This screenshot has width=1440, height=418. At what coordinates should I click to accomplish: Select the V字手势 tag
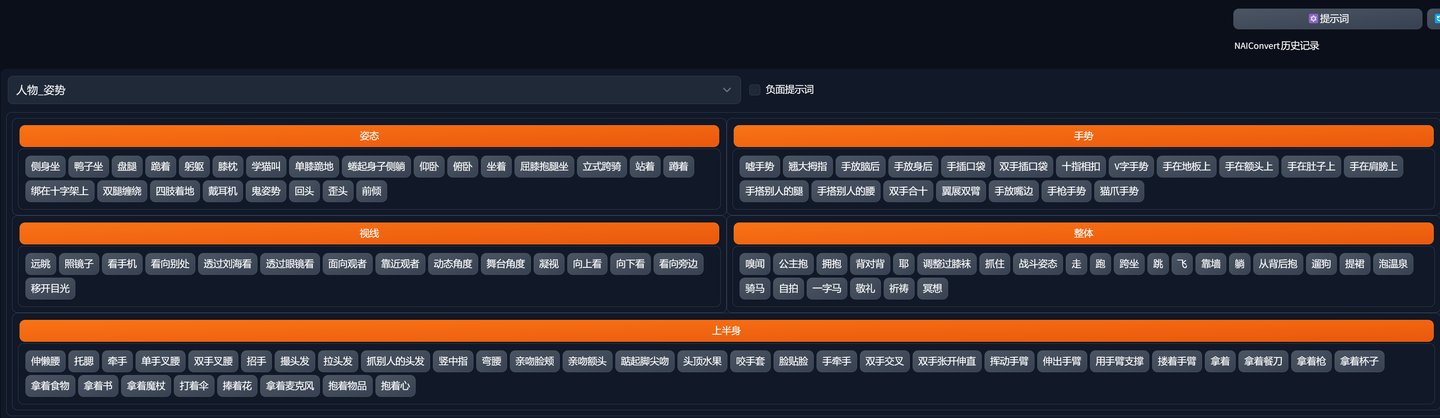(1132, 167)
